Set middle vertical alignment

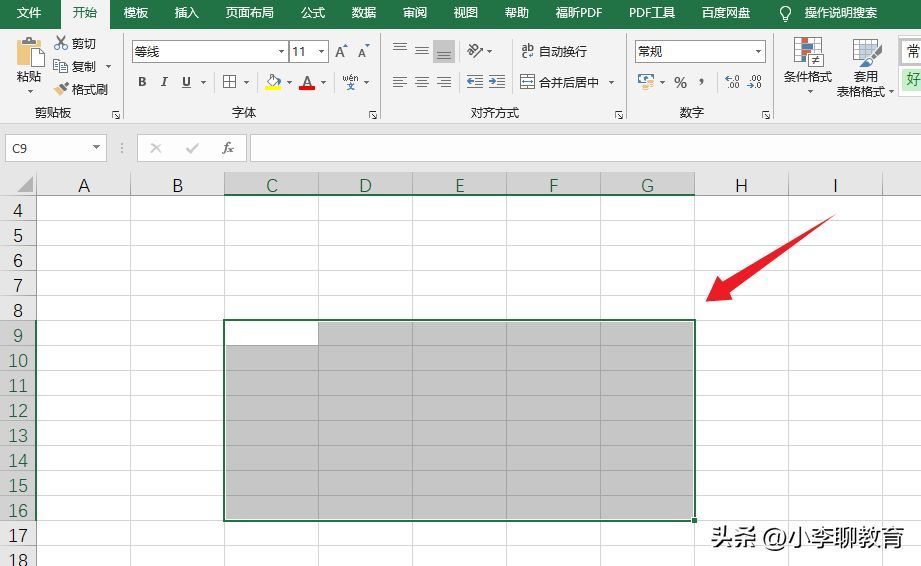pos(422,52)
